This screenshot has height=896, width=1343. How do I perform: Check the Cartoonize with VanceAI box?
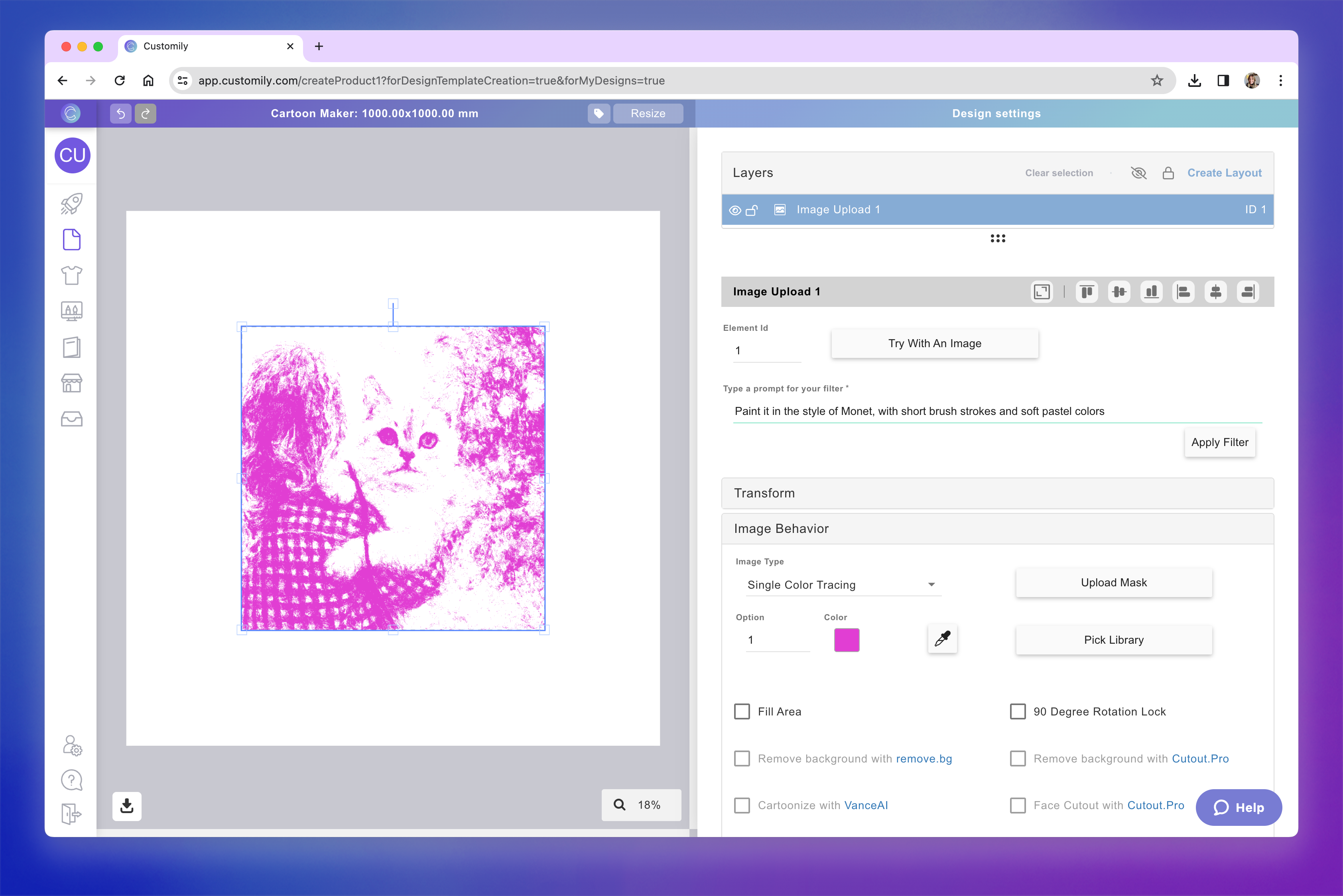point(742,805)
